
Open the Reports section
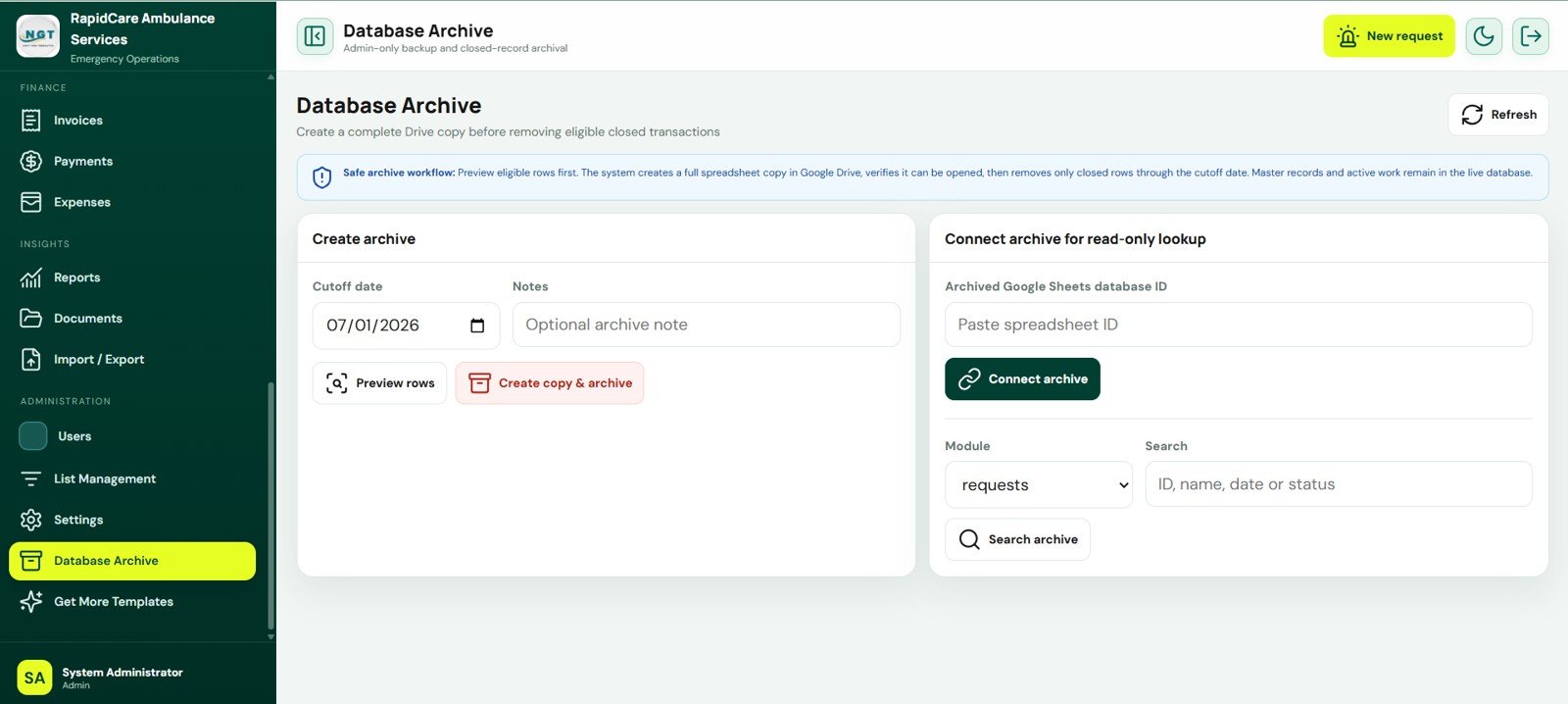(132, 277)
